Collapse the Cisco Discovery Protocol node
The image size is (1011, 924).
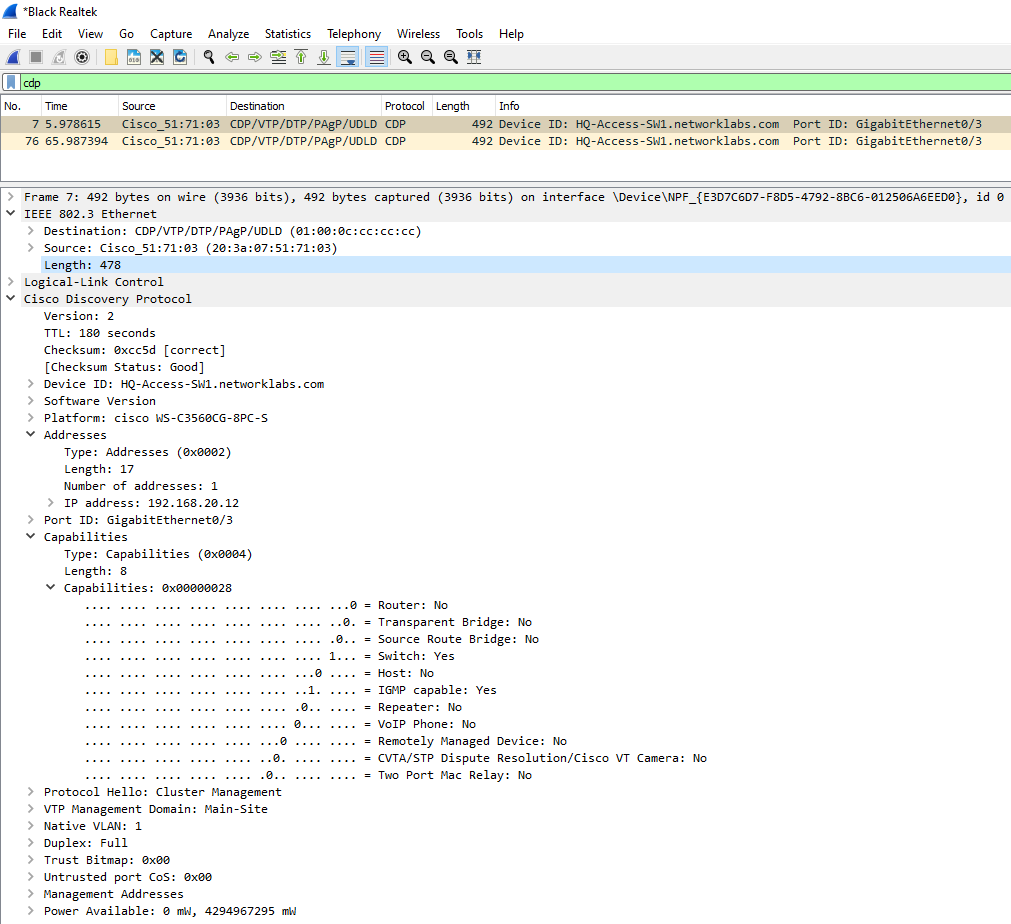pos(10,298)
